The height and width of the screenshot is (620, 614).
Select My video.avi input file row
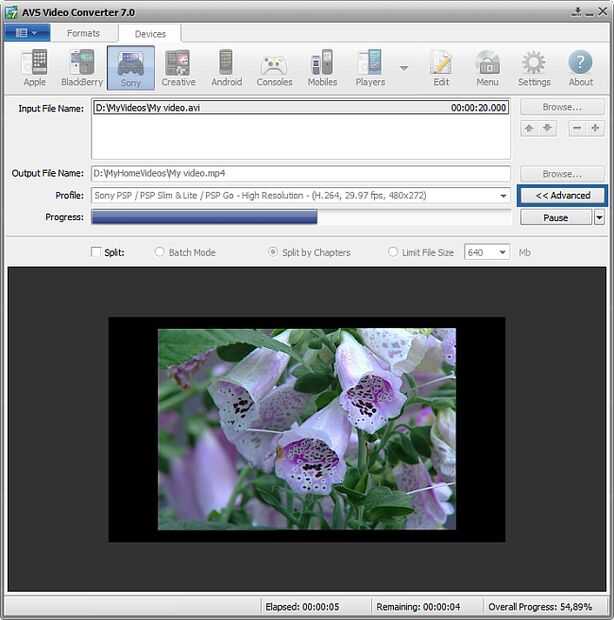pyautogui.click(x=301, y=108)
